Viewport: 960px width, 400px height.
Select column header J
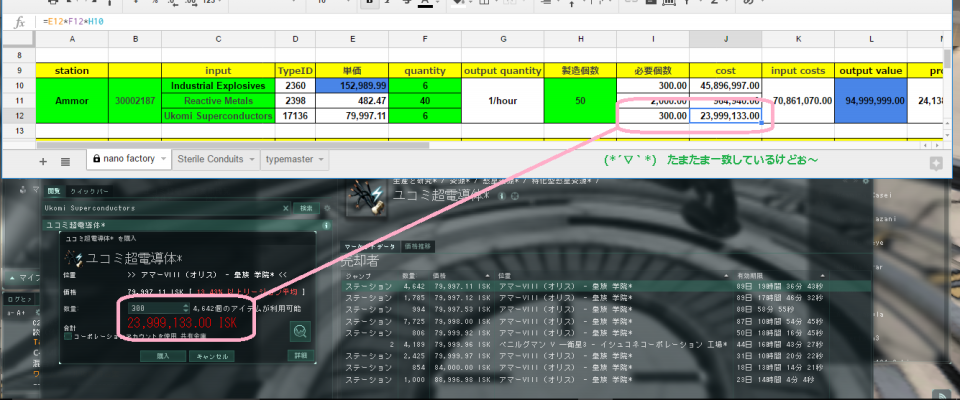click(726, 39)
